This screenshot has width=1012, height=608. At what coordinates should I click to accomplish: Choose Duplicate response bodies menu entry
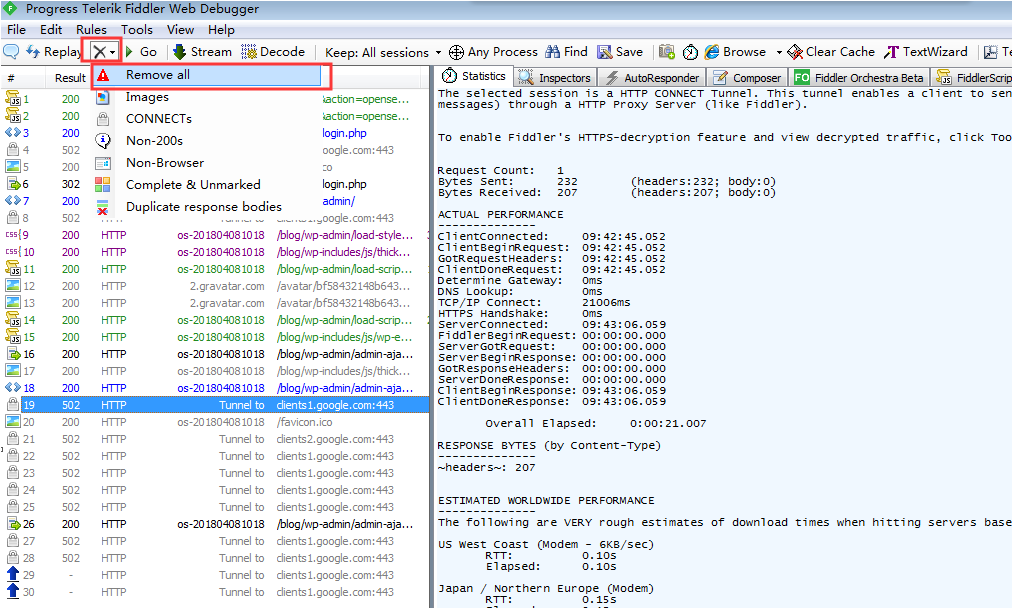click(x=207, y=207)
